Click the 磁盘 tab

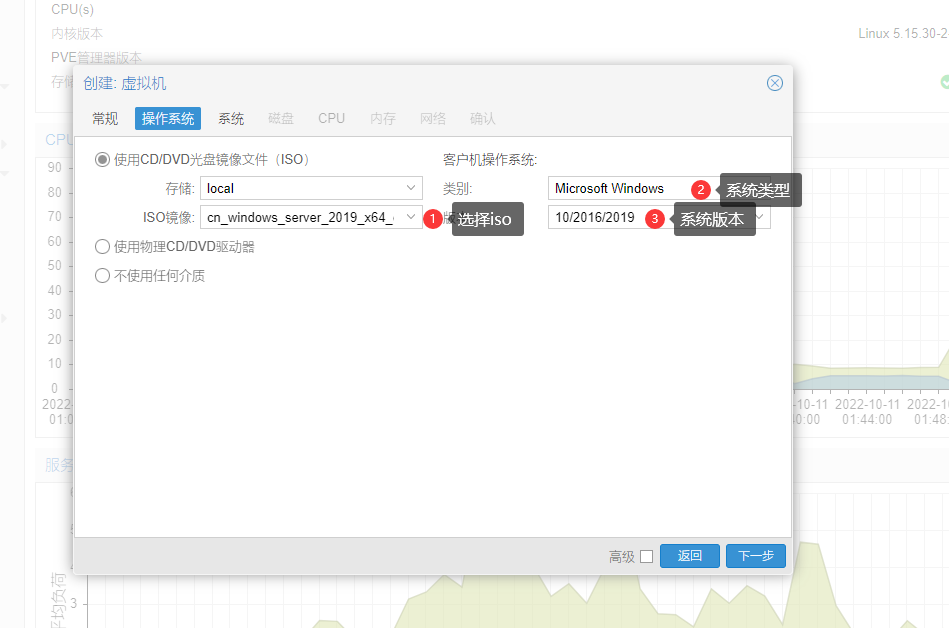[x=281, y=119]
